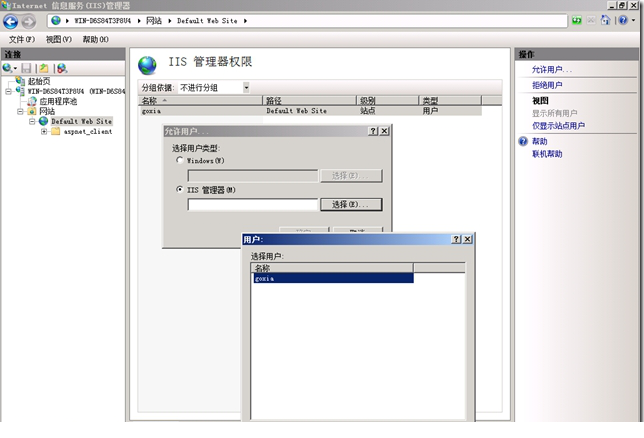This screenshot has width=644, height=438.
Task: Click the delete connection icon in Connections toolbar
Action: coord(62,68)
